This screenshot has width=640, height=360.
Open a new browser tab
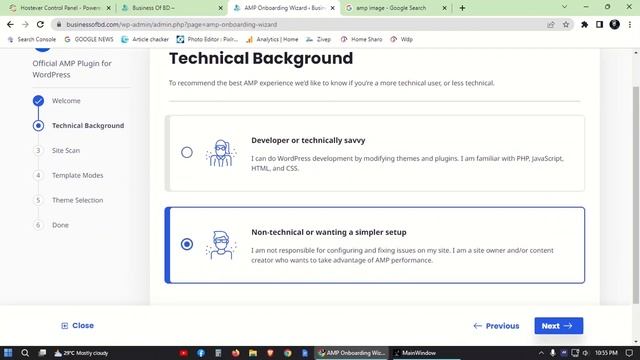[462, 8]
